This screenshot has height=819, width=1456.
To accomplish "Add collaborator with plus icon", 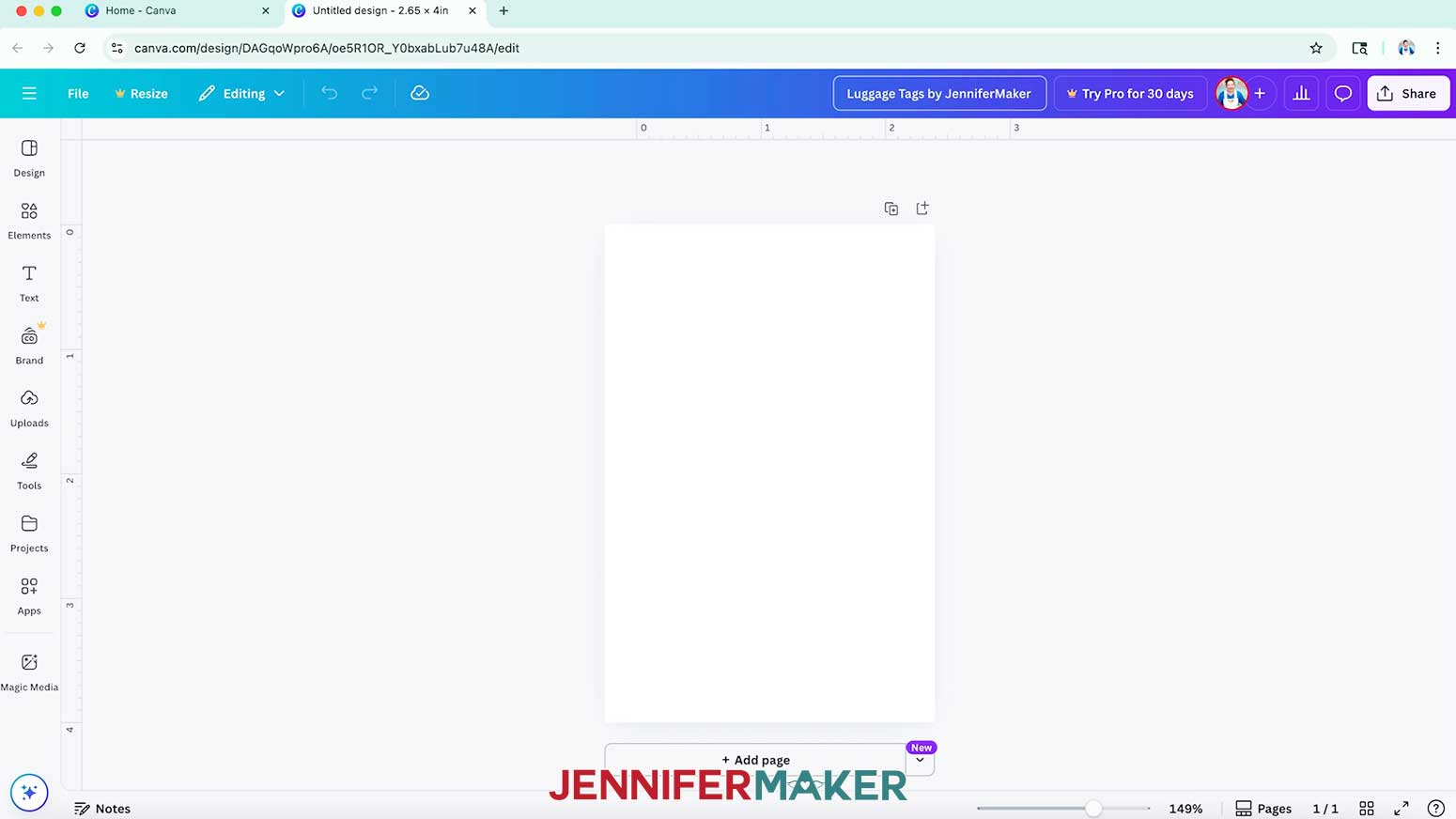I will pyautogui.click(x=1260, y=93).
